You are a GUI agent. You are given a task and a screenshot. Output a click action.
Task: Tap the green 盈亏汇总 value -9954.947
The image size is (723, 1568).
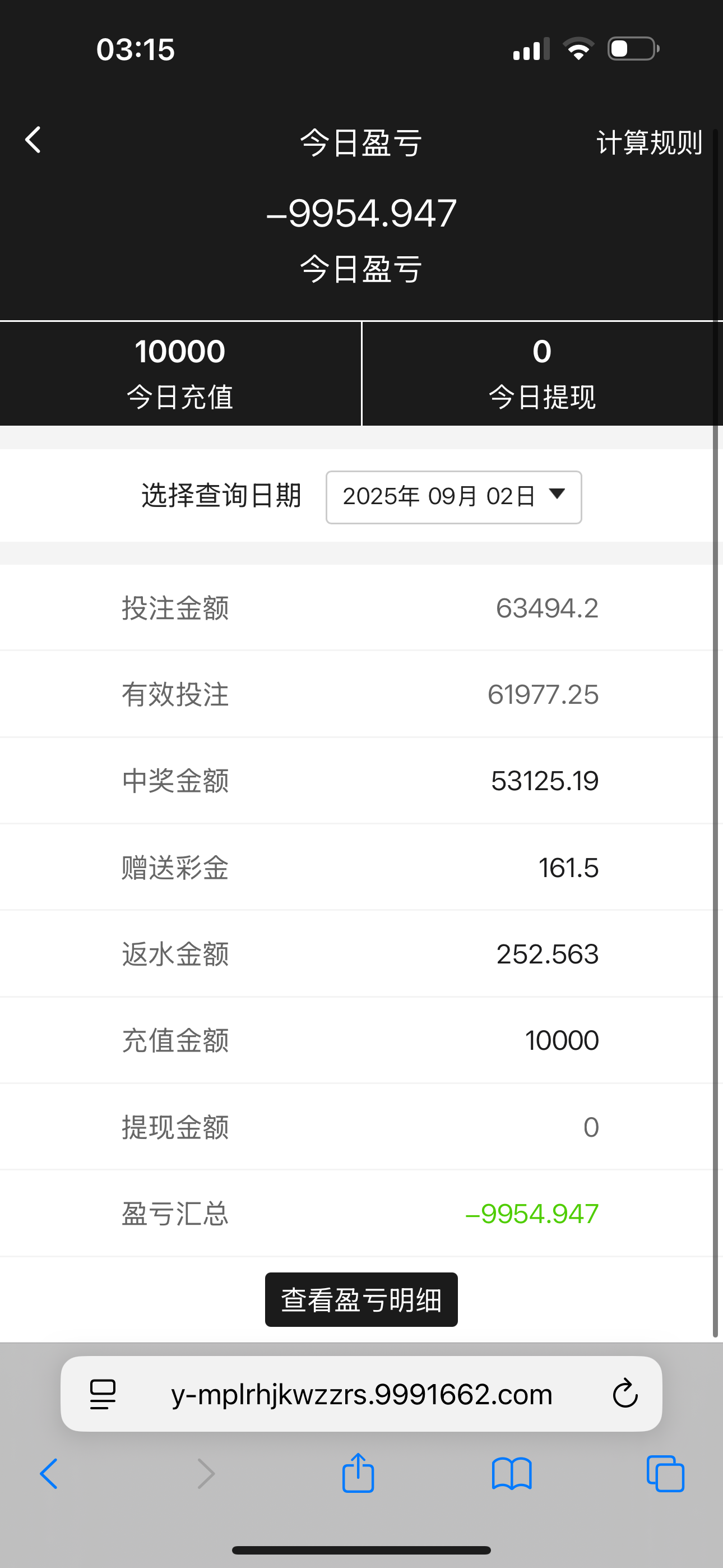532,1214
